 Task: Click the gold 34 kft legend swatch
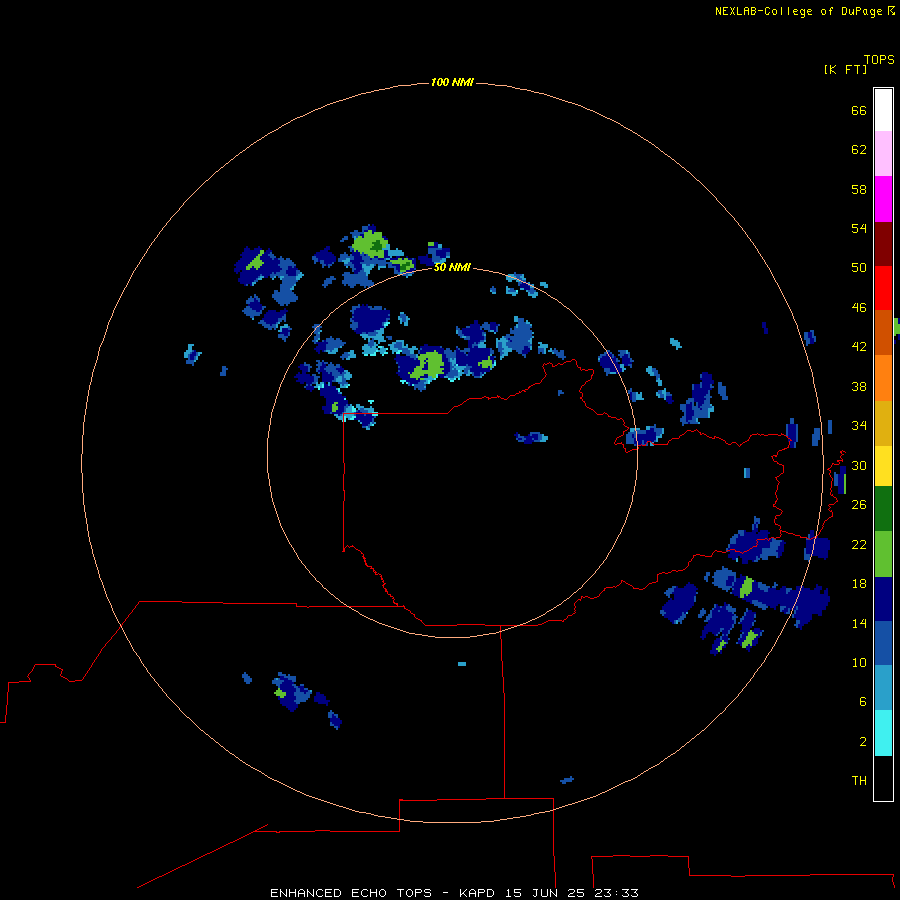[x=883, y=423]
